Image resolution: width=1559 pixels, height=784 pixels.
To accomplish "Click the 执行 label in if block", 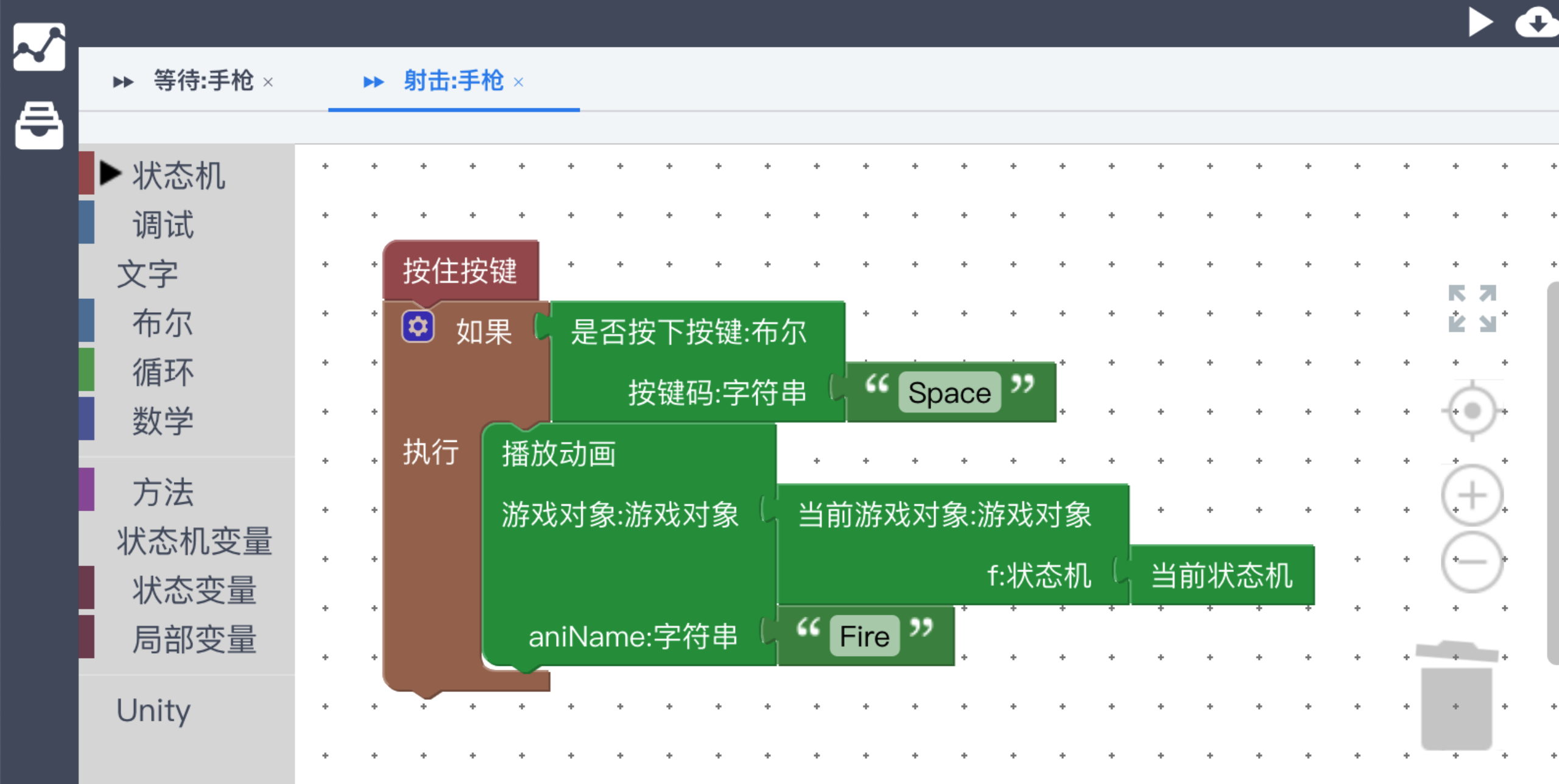I will [x=431, y=452].
